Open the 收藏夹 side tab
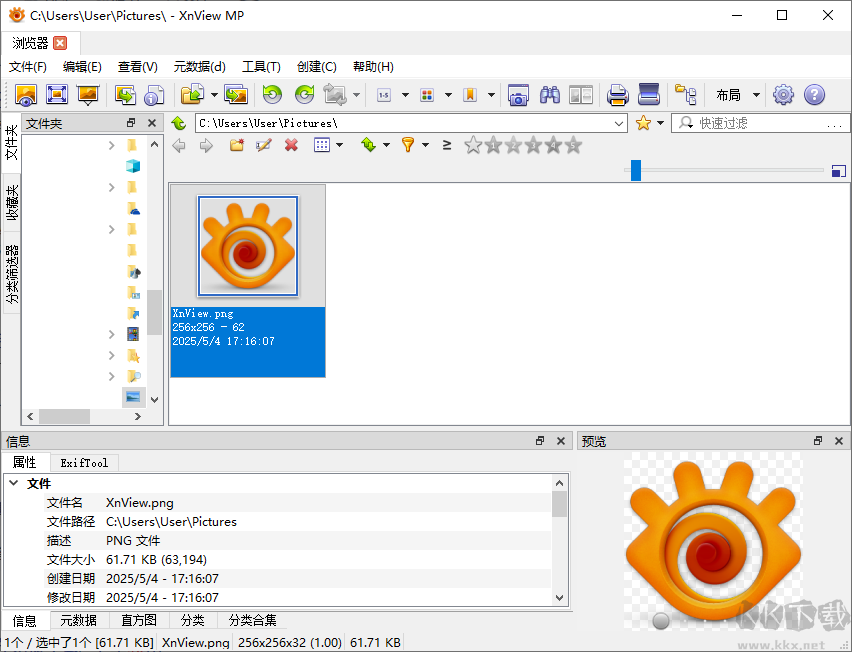 (12, 203)
